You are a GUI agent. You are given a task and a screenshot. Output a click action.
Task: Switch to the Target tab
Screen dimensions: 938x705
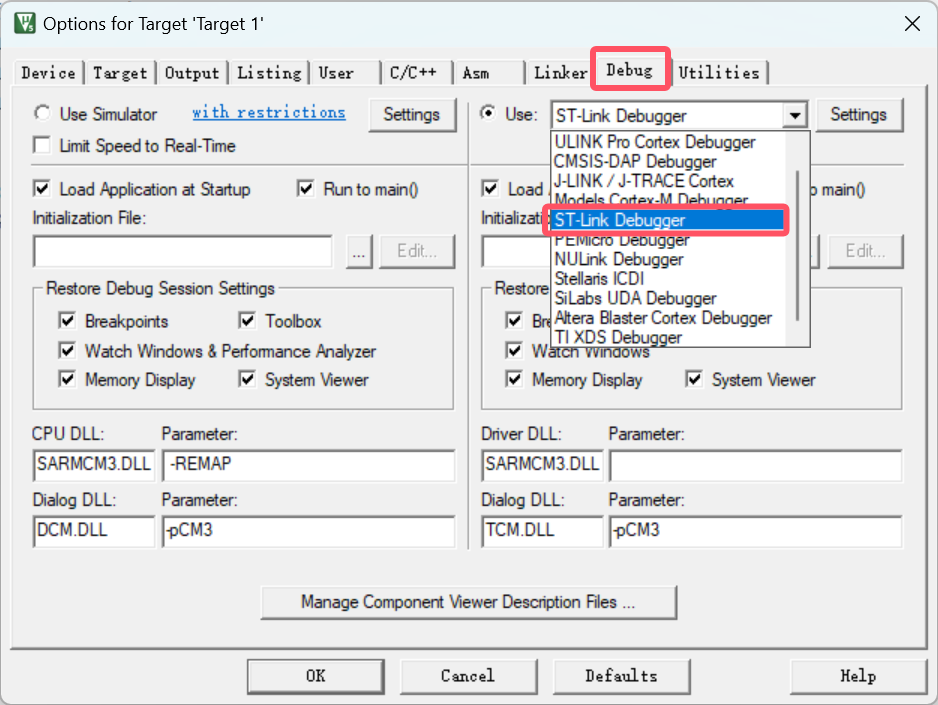coord(120,73)
